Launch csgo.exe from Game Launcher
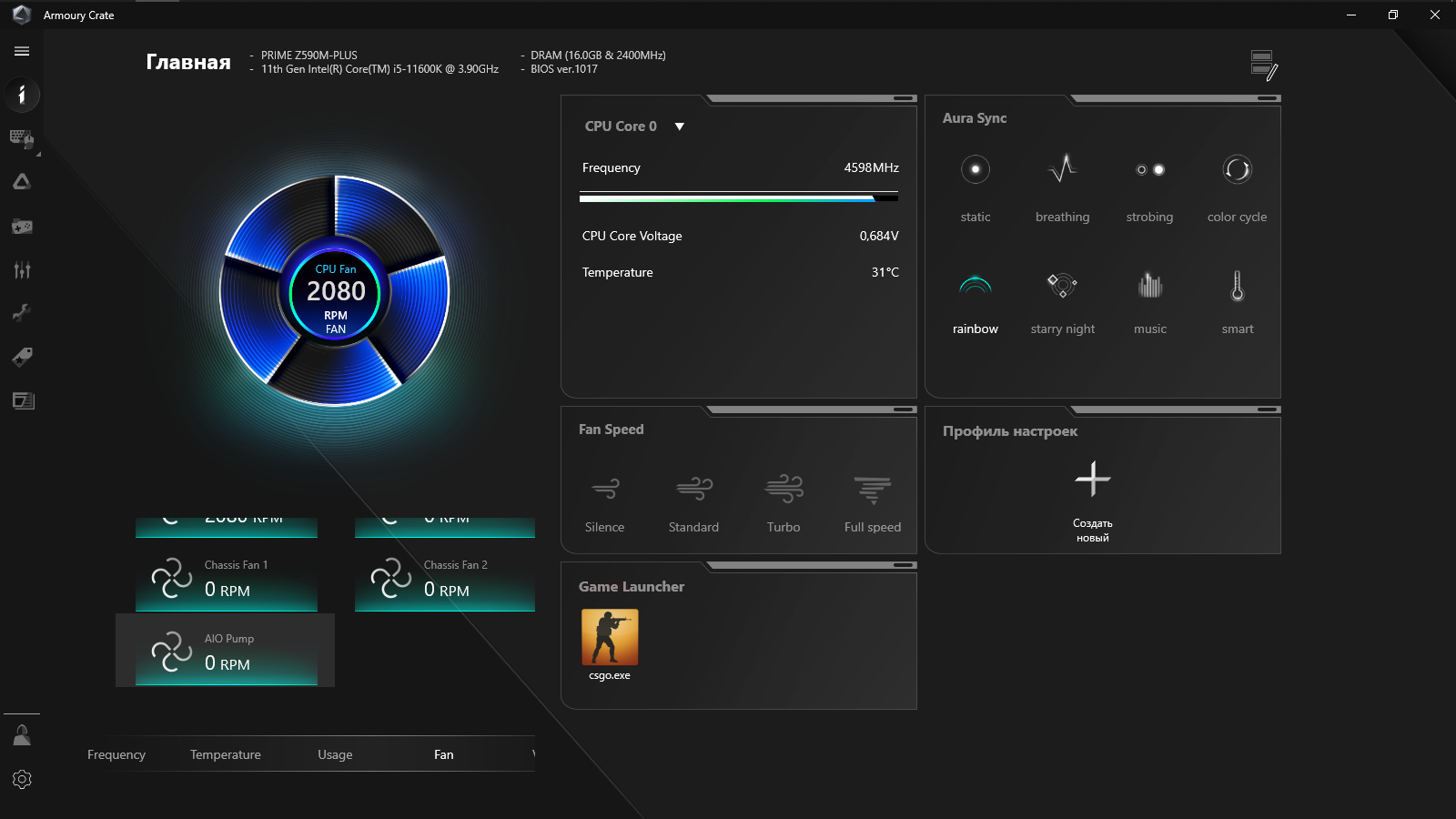 point(610,645)
